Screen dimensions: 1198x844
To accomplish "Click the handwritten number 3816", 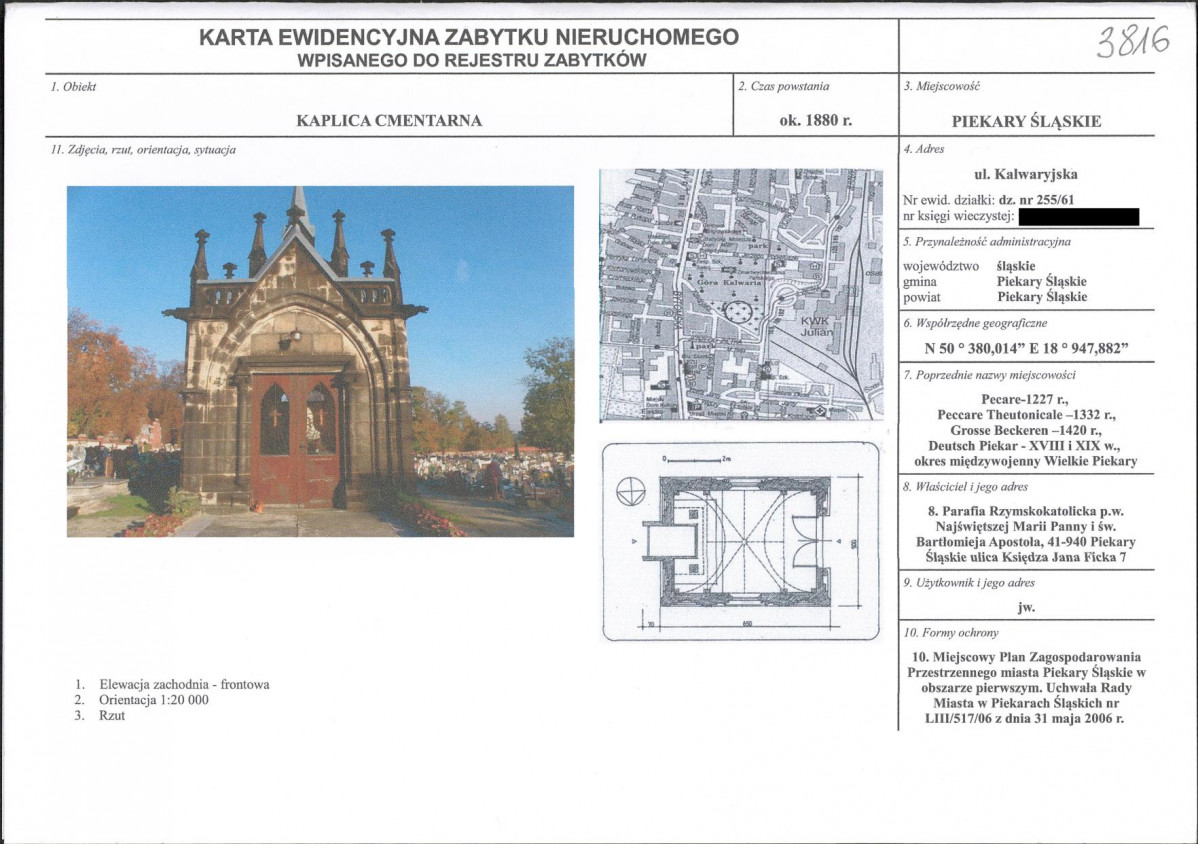I will pos(1132,42).
